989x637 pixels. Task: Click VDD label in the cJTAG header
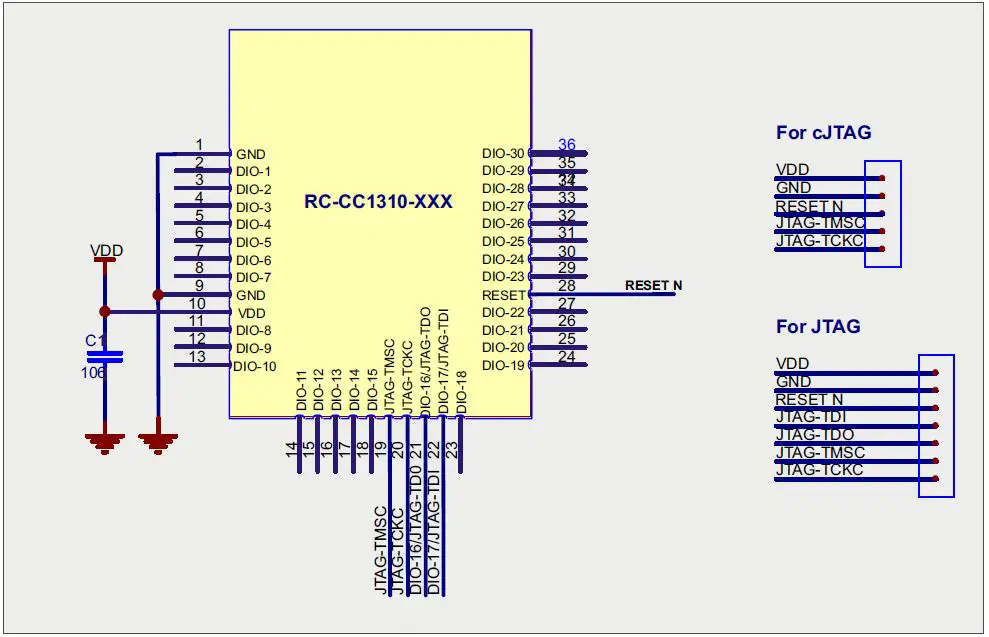coord(792,170)
